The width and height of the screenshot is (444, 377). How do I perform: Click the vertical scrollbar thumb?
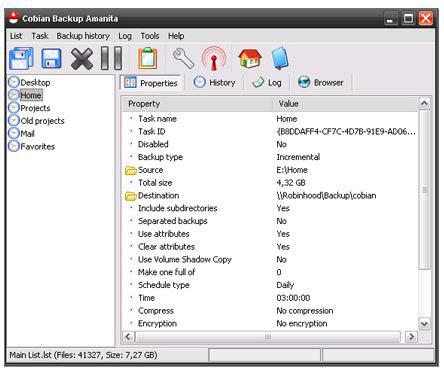tap(424, 189)
